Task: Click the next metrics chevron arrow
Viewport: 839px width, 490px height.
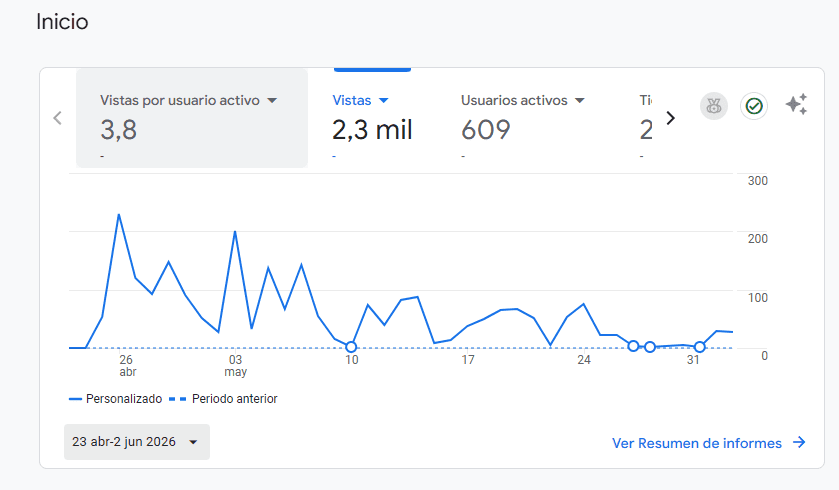Action: (x=670, y=118)
